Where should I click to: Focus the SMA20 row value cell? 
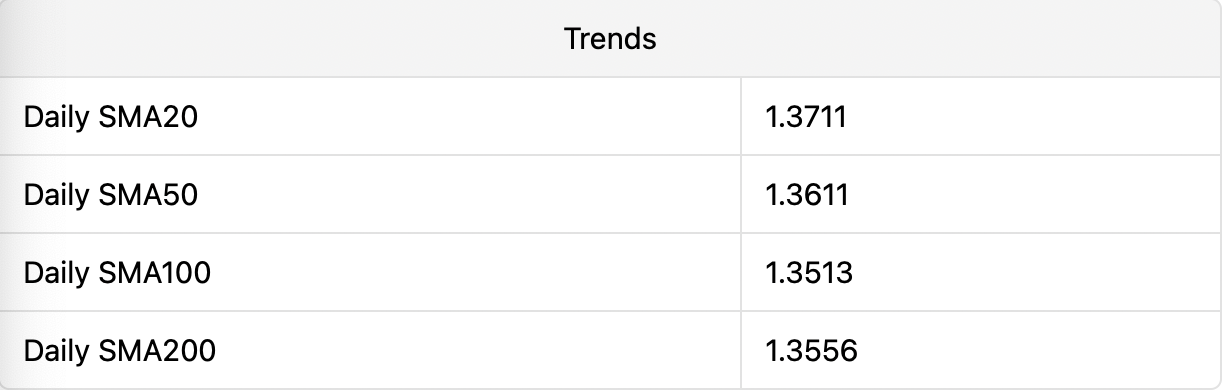(981, 117)
